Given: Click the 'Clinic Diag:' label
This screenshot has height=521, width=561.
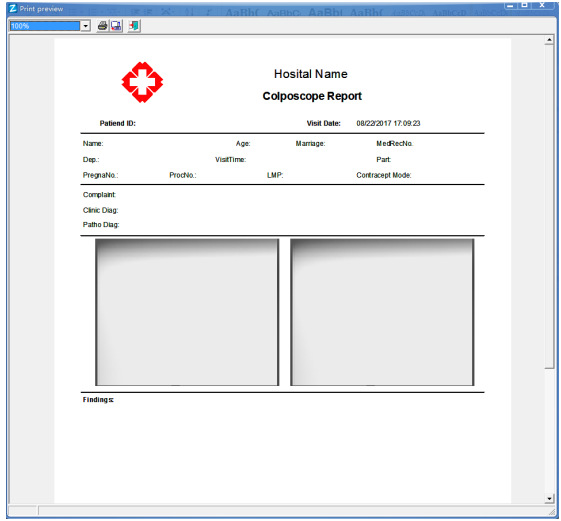Looking at the screenshot, I should [100, 210].
